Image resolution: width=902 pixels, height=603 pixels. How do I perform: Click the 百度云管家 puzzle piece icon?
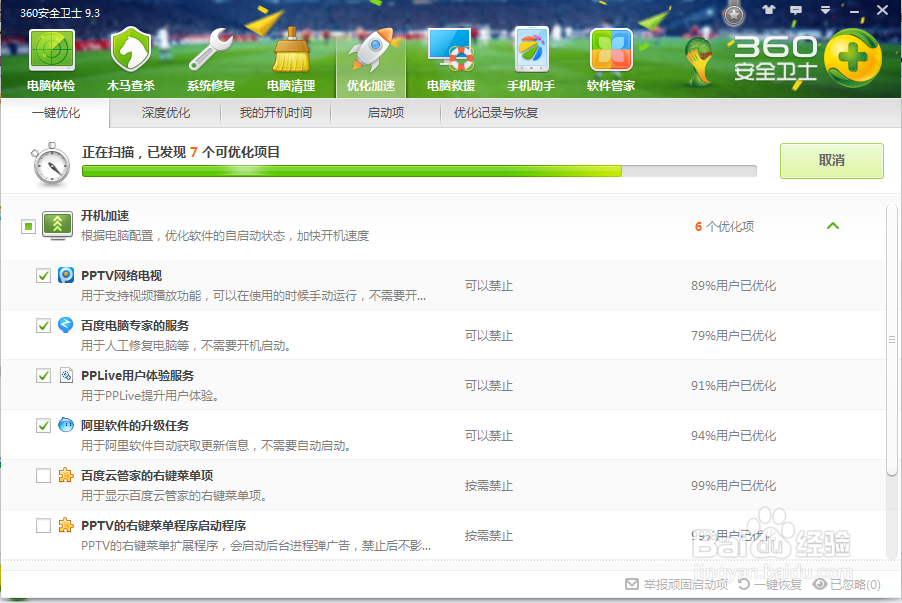tap(66, 475)
